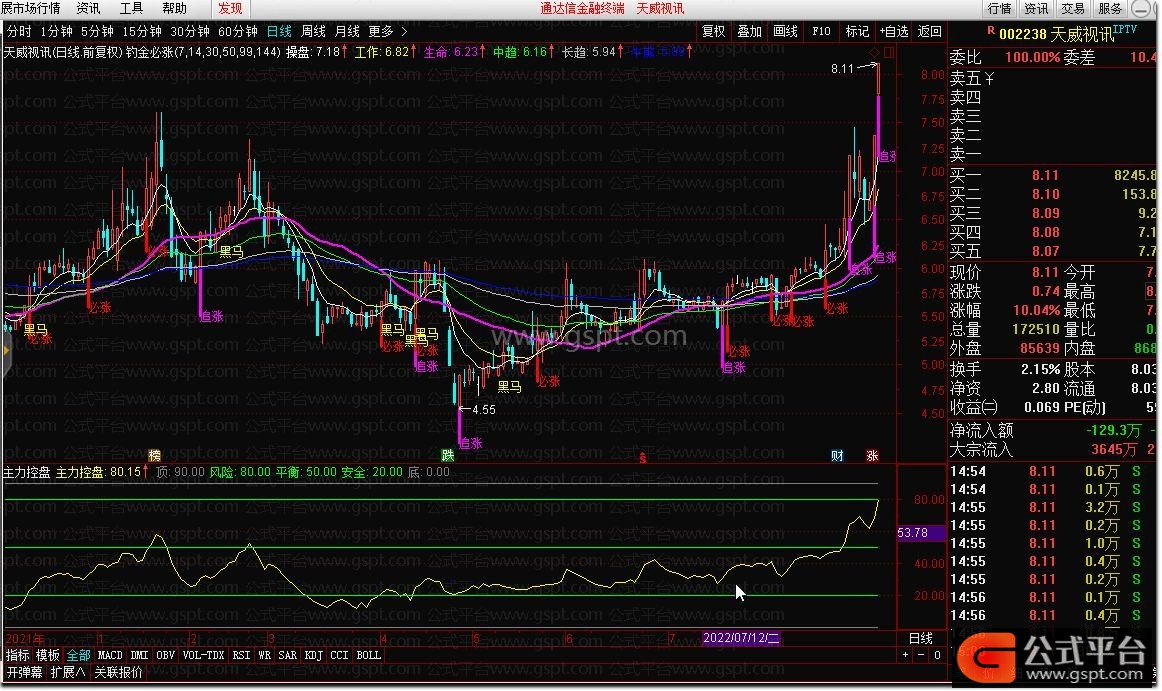This screenshot has height=691, width=1162.
Task: Switch to CCI indicator
Action: 339,655
